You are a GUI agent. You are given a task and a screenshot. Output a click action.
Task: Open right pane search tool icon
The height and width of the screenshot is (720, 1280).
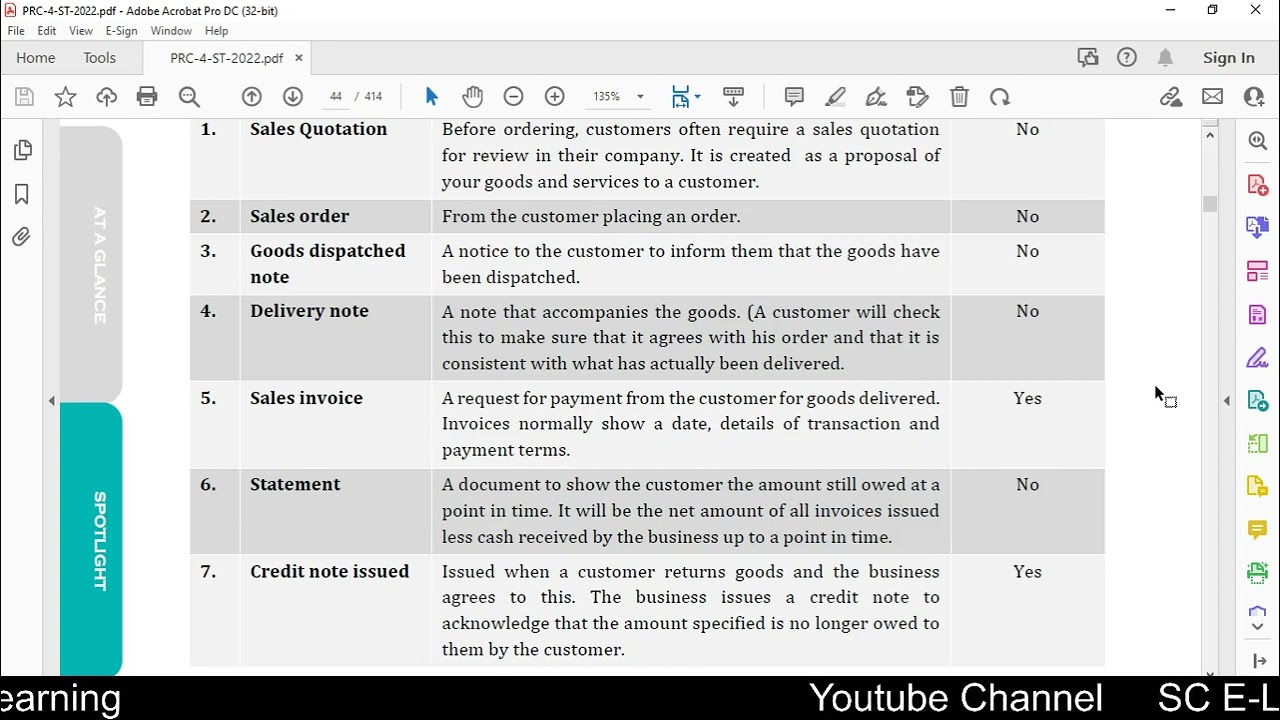(1258, 141)
